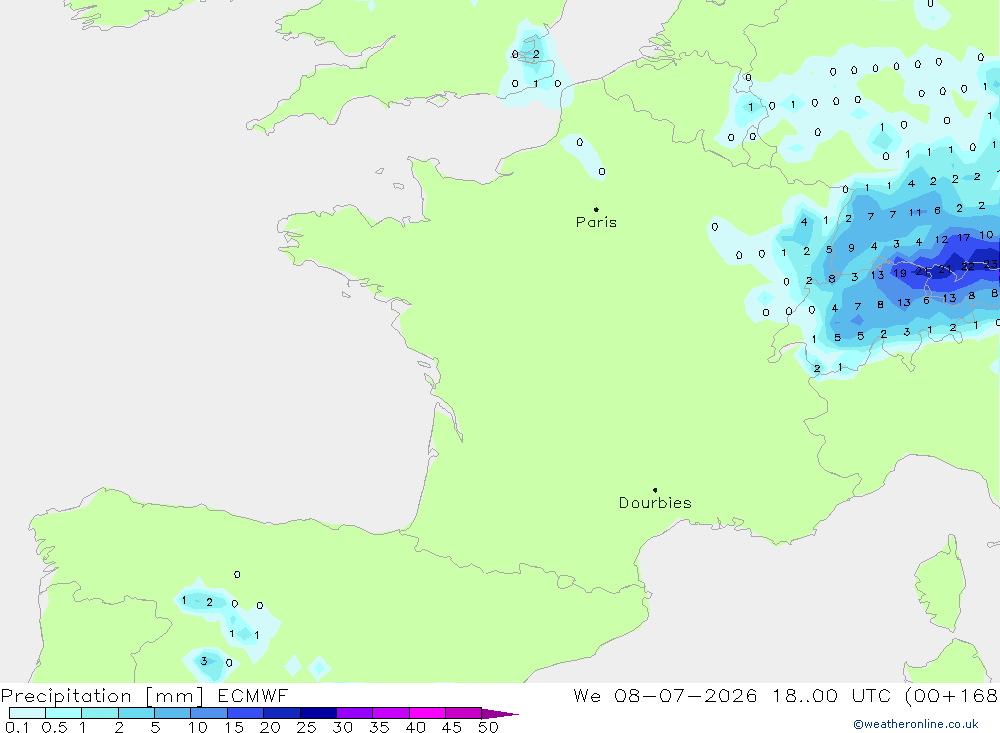Click the 0.1 to 0.5 mm legend swatch
Screen dimensions: 1000x733
coord(27,713)
